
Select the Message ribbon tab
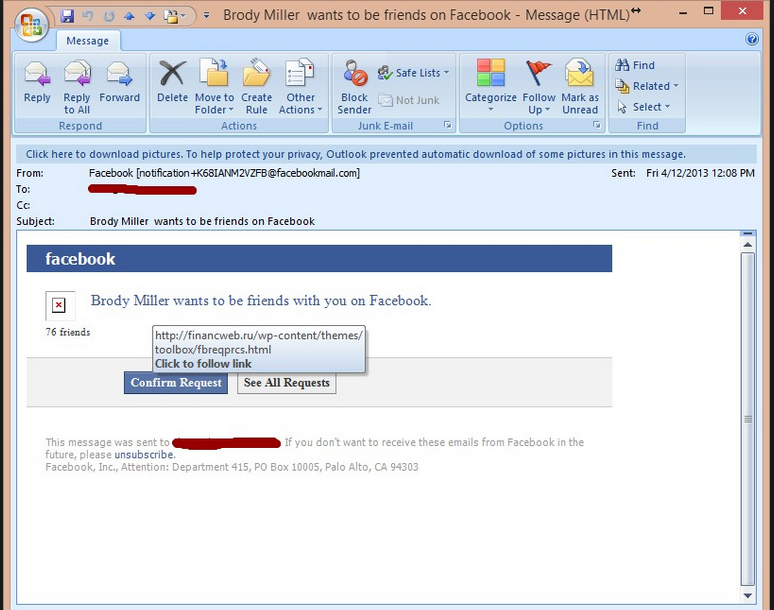tap(88, 41)
